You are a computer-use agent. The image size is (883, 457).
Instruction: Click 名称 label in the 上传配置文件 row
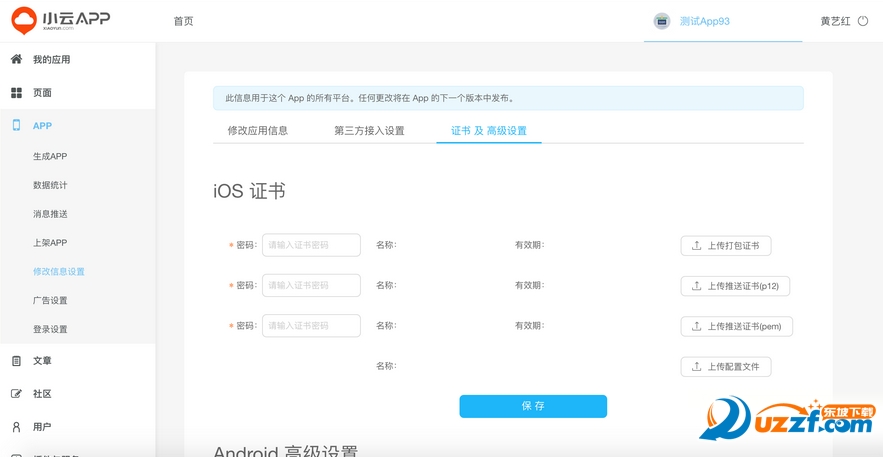[386, 366]
